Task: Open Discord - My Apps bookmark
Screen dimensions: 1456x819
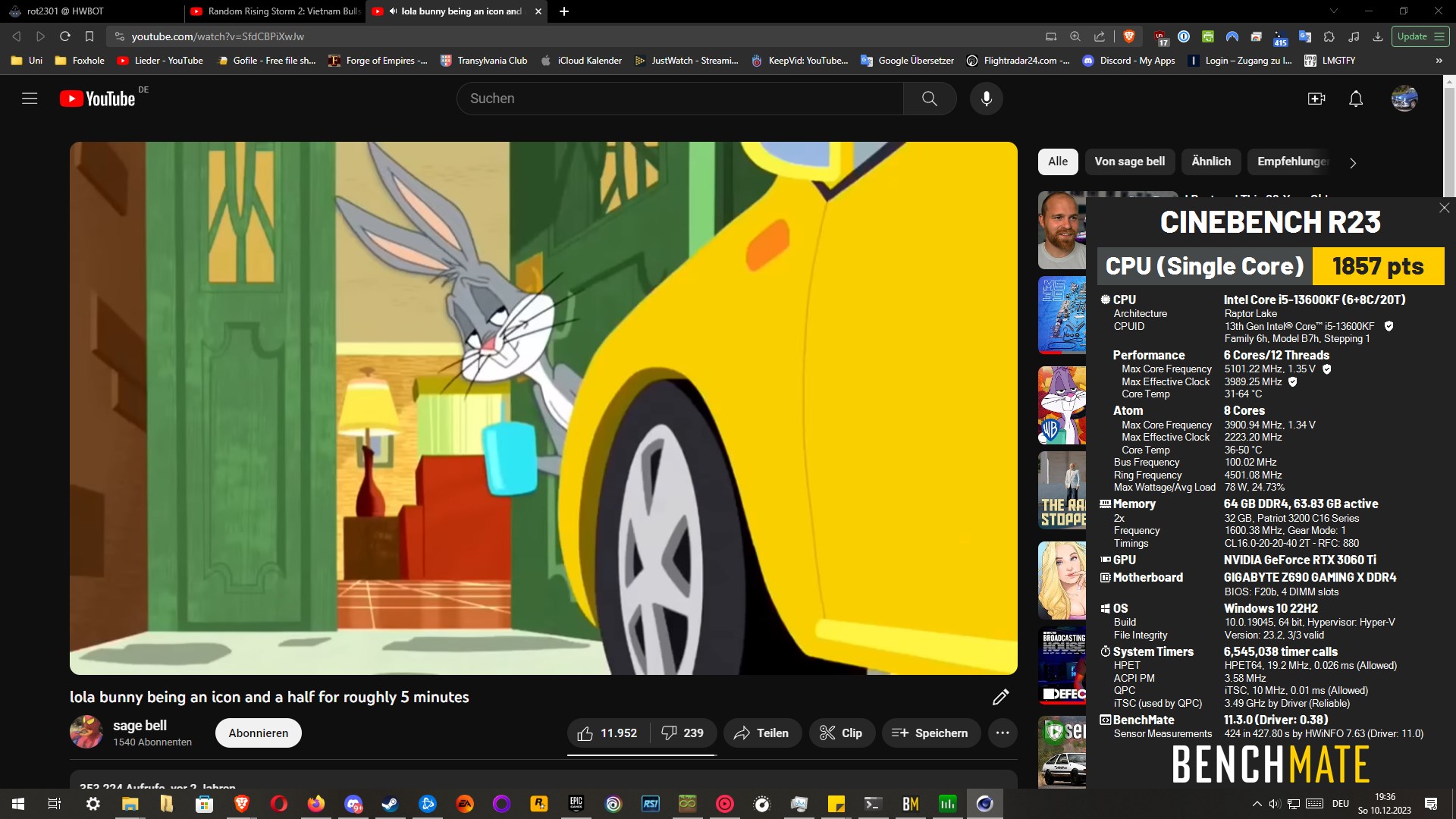Action: point(1128,61)
